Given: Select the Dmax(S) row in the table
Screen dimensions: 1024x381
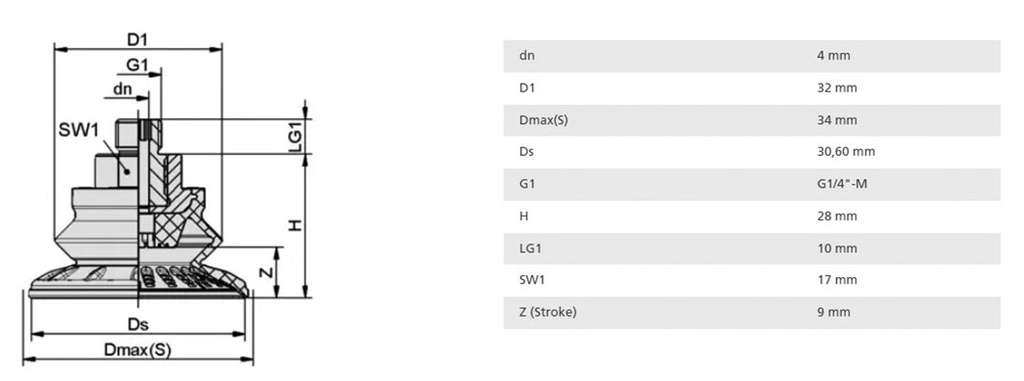Looking at the screenshot, I should [752, 120].
